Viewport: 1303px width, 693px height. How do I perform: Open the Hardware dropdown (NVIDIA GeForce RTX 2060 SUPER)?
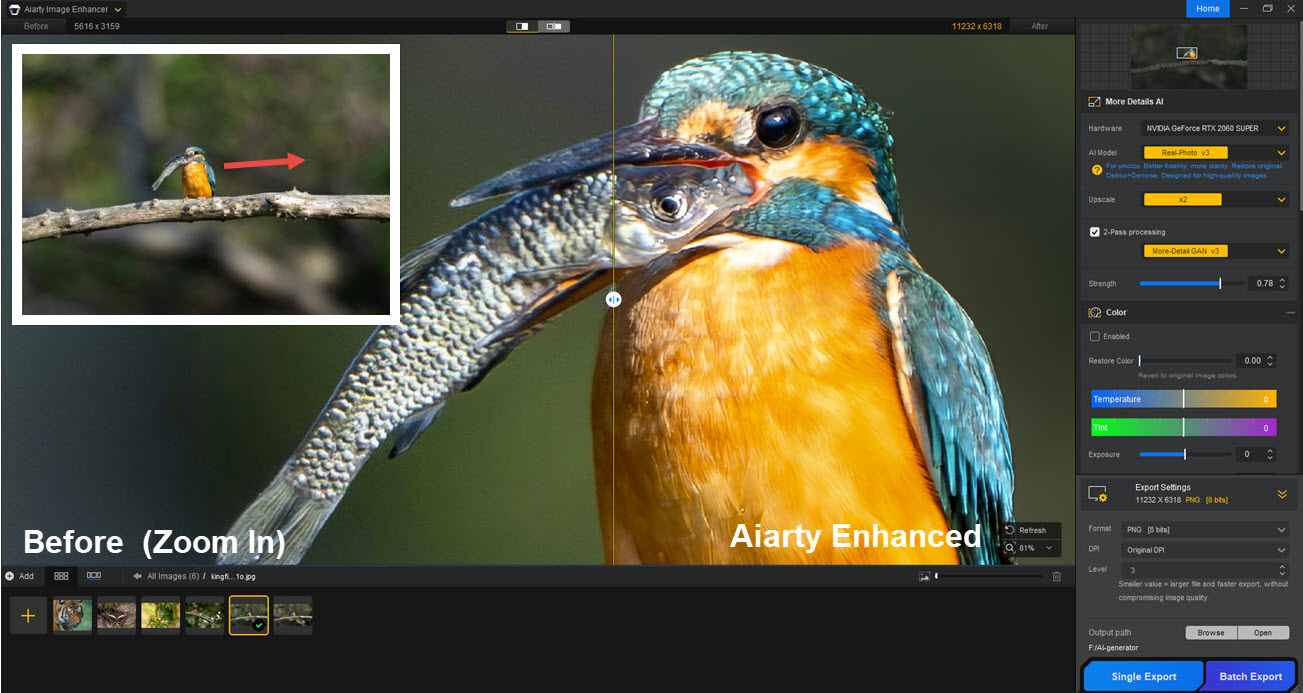1216,128
